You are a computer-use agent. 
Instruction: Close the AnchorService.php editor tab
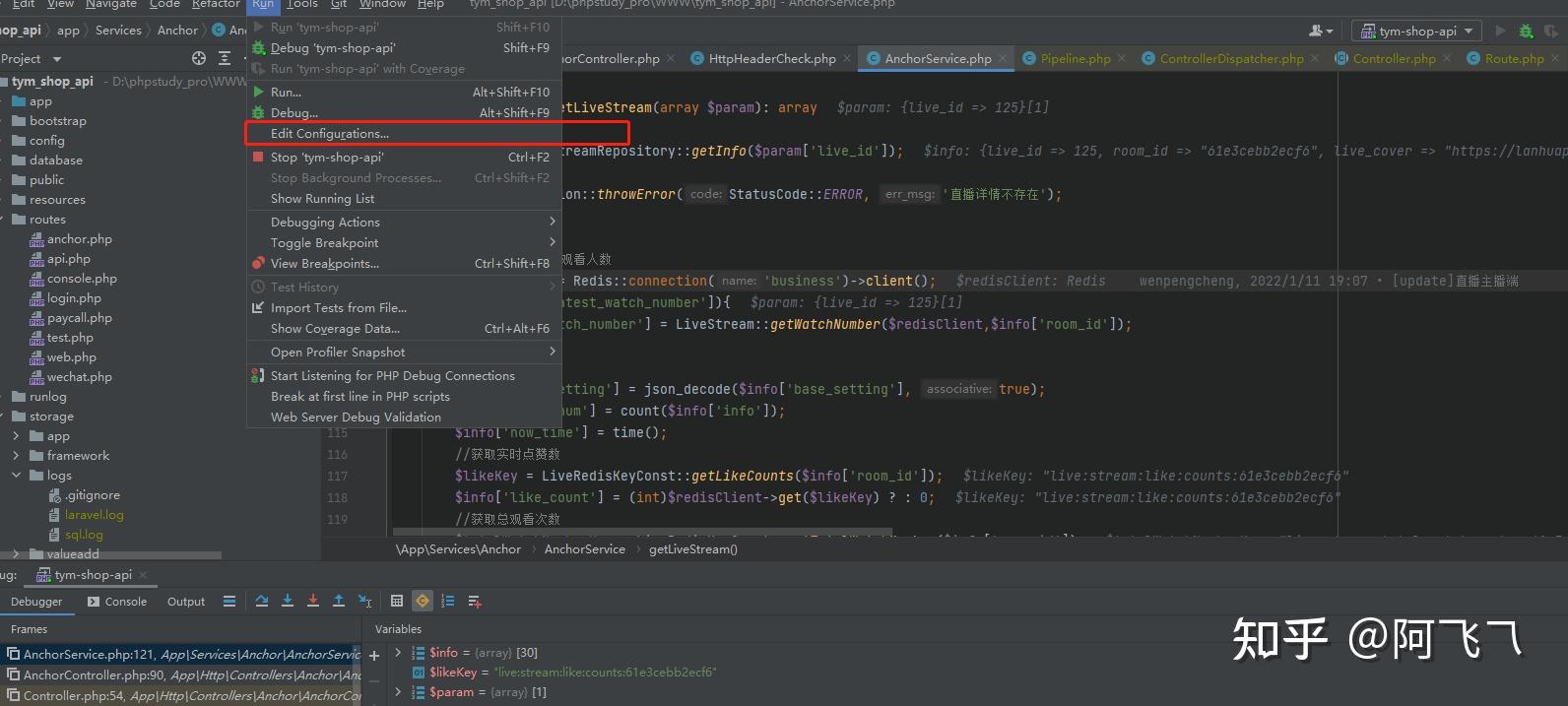1003,58
